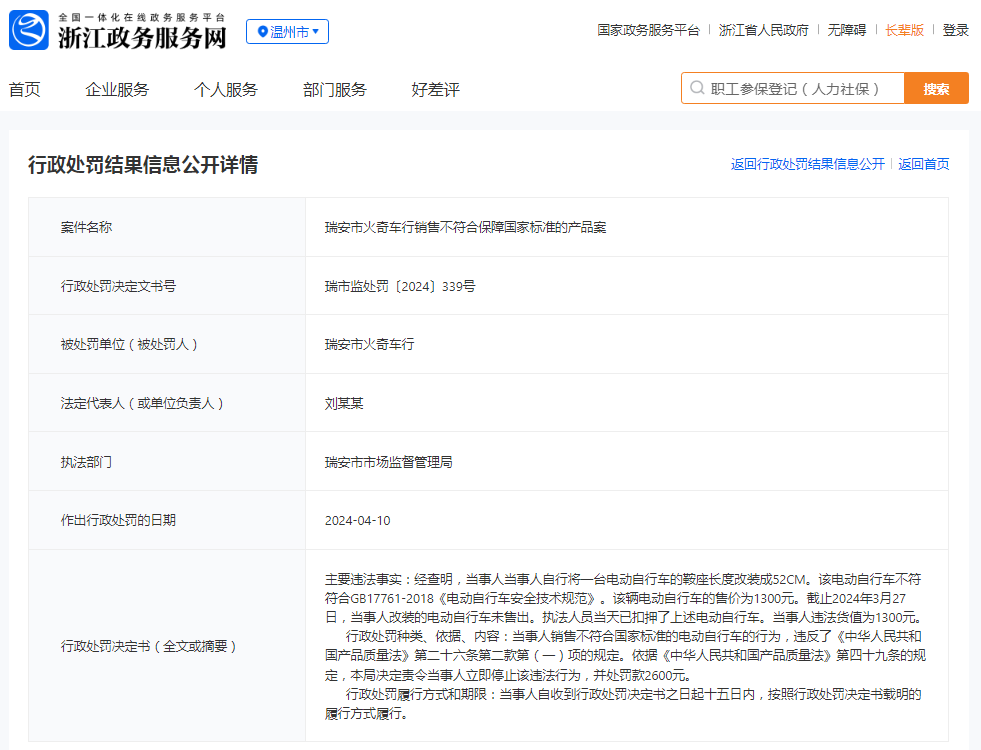Enable 无障碍 accessibility mode
Viewport: 981px width, 750px height.
(847, 30)
